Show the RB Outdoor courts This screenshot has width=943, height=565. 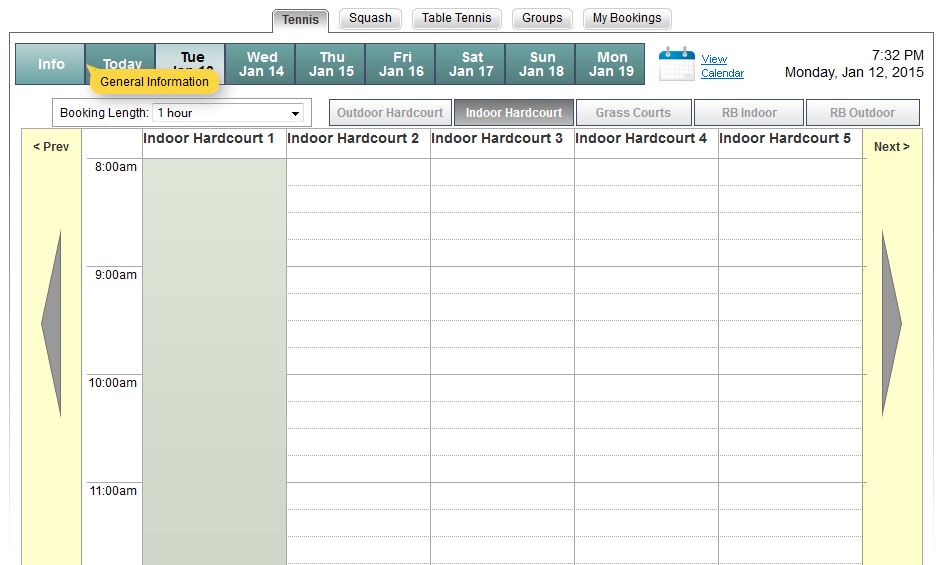pyautogui.click(x=862, y=113)
